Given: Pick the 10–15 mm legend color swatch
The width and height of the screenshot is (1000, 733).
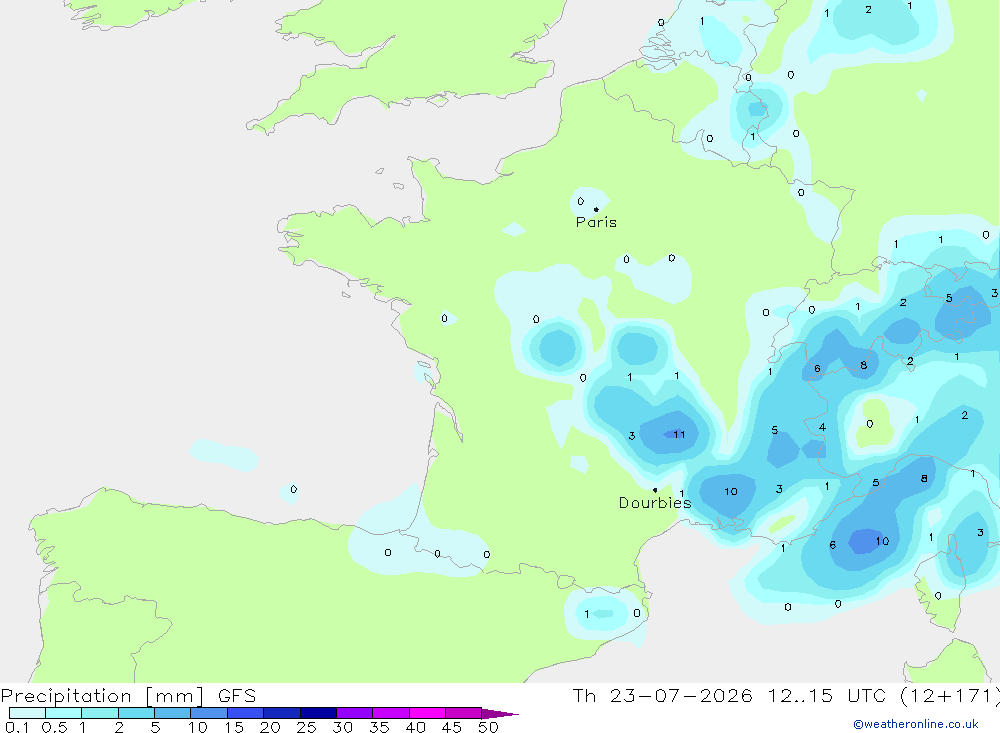Looking at the screenshot, I should click(209, 713).
